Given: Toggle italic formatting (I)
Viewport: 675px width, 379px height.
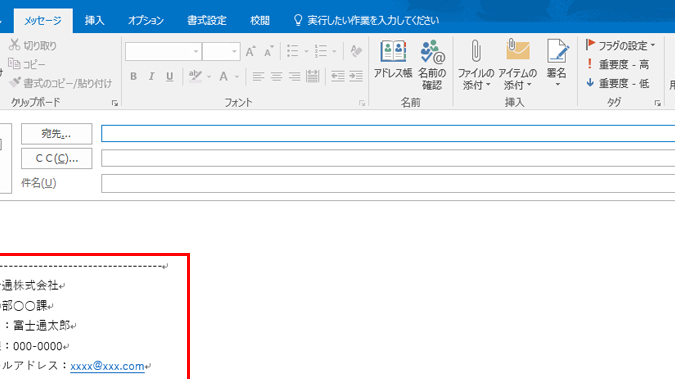Looking at the screenshot, I should (x=152, y=77).
